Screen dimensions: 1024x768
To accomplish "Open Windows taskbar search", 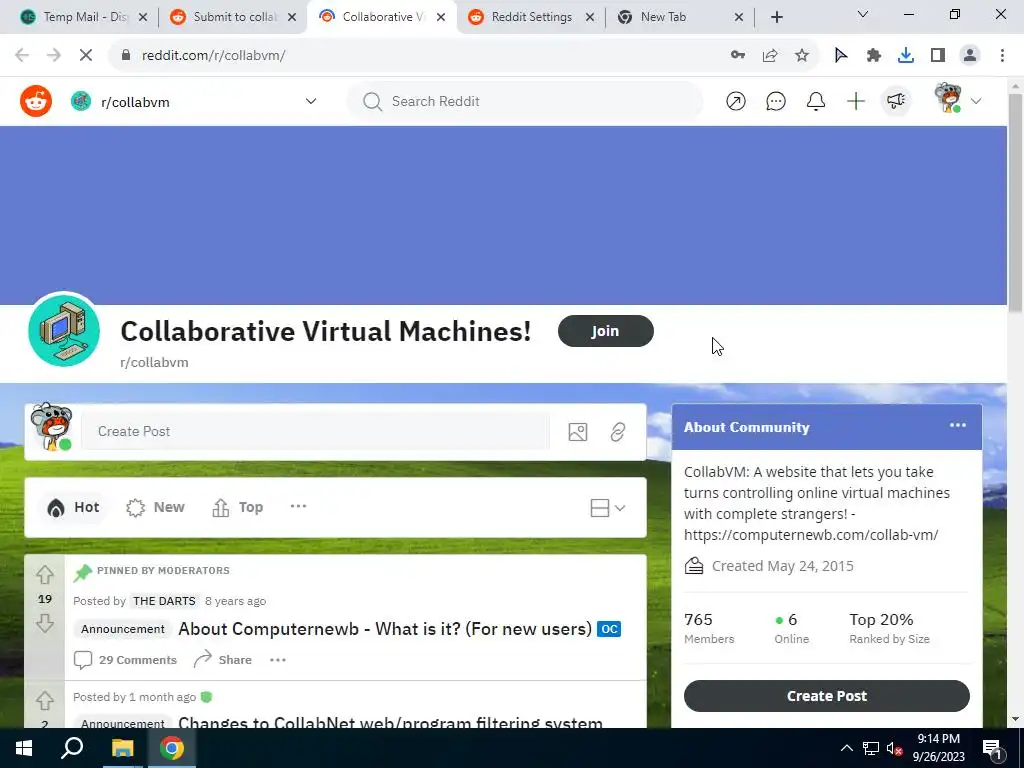I will point(72,748).
